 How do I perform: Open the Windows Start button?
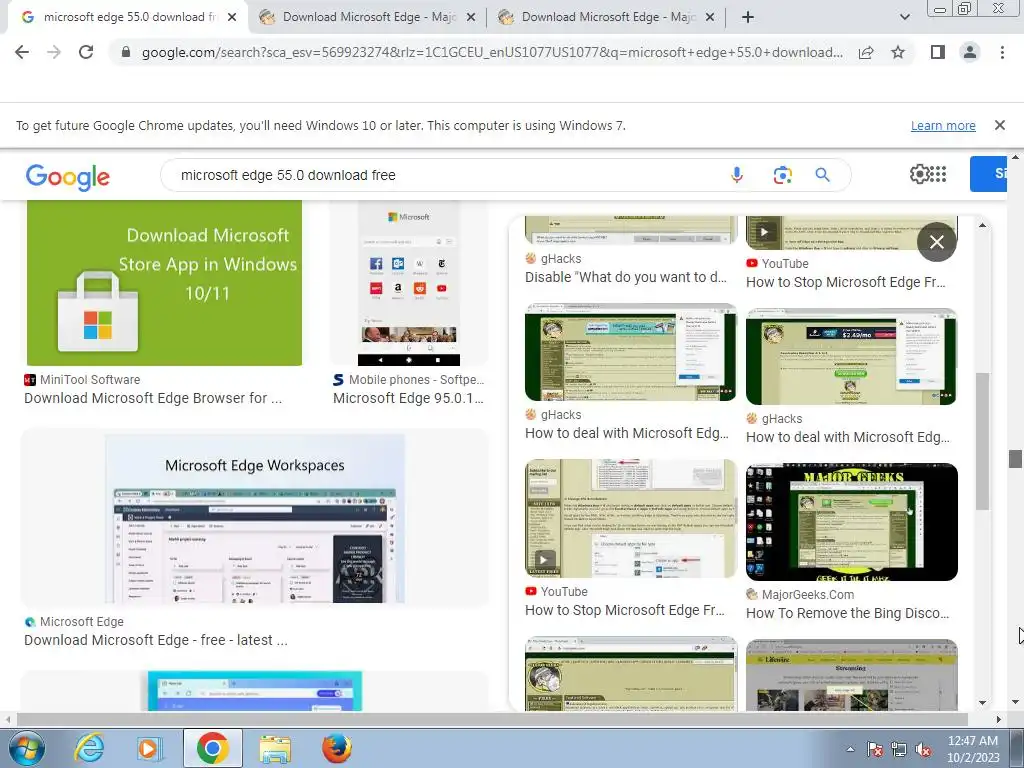point(27,748)
